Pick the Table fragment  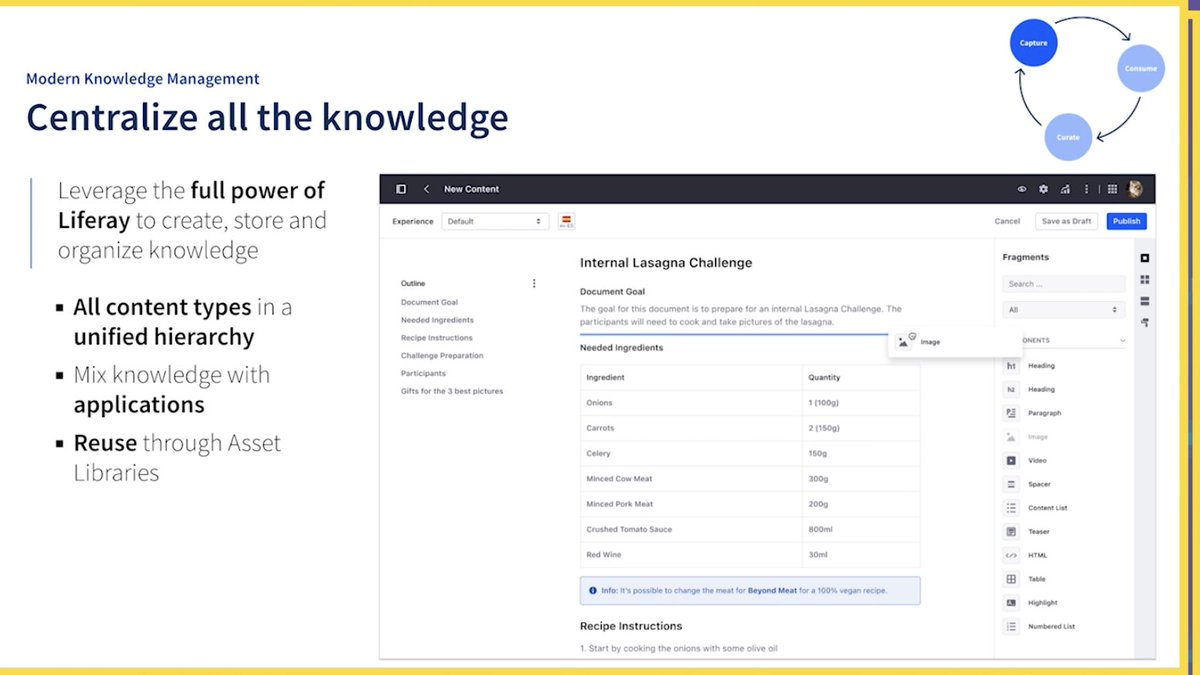tap(1062, 579)
